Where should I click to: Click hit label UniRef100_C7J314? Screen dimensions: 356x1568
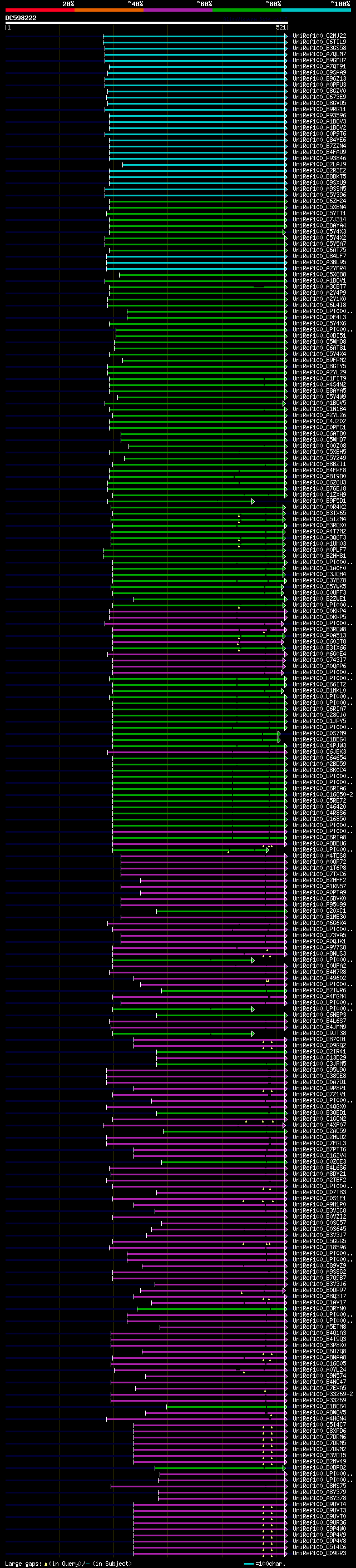[319, 220]
